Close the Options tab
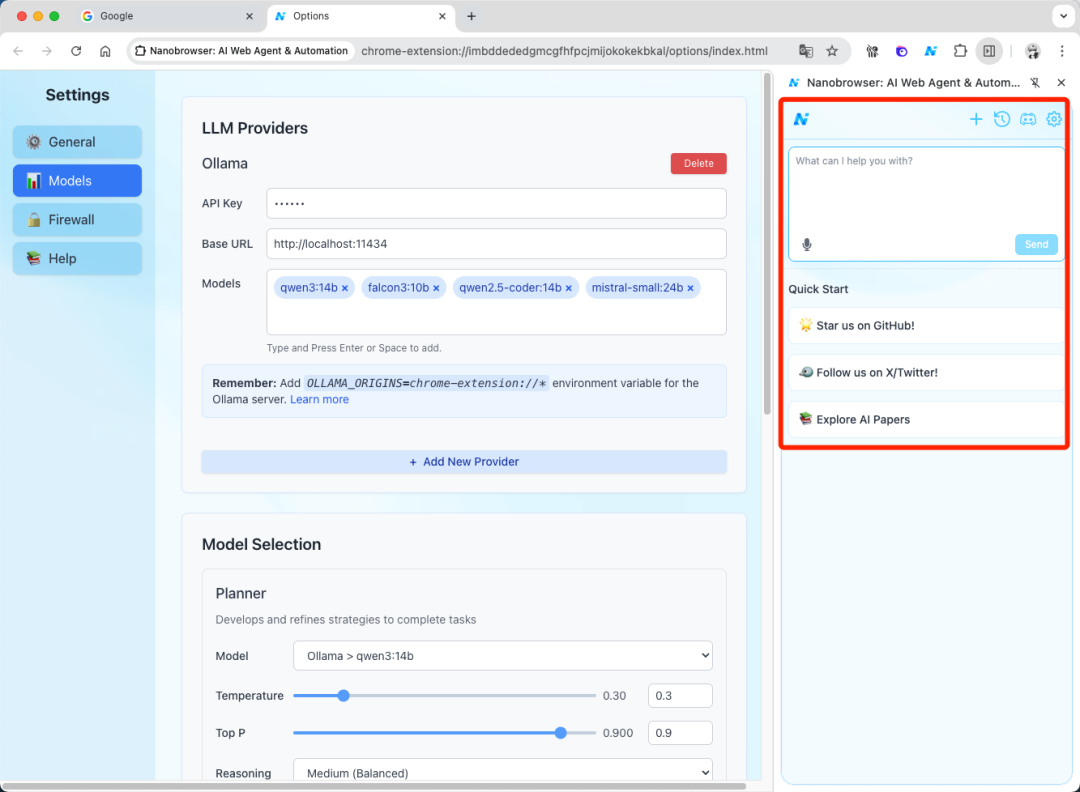Image resolution: width=1080 pixels, height=792 pixels. tap(442, 16)
